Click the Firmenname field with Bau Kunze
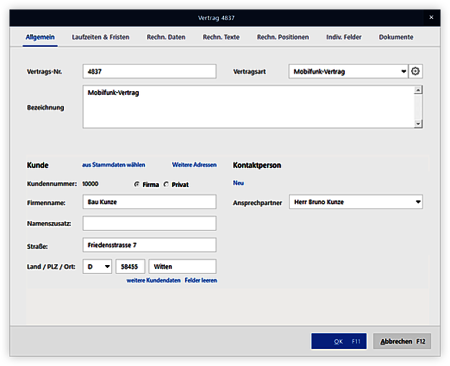 (149, 202)
